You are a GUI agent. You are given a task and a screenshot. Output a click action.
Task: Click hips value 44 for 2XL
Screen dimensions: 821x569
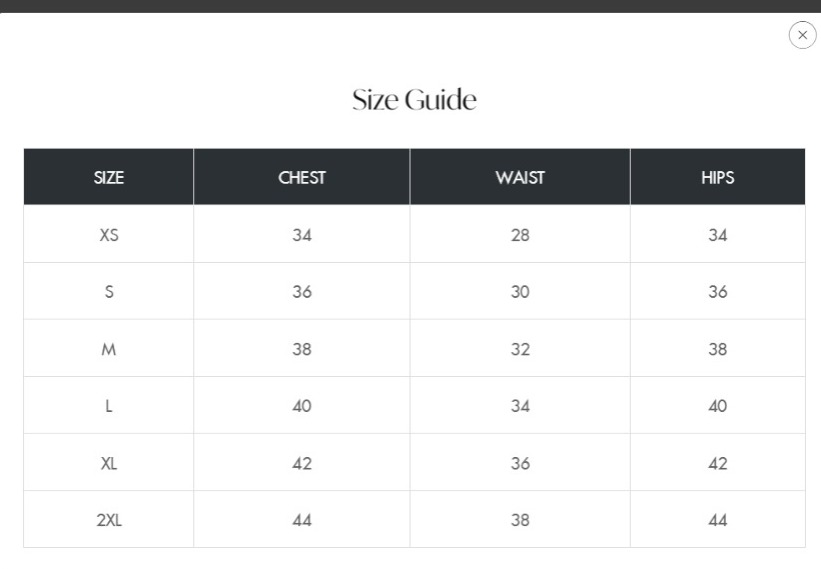point(717,520)
